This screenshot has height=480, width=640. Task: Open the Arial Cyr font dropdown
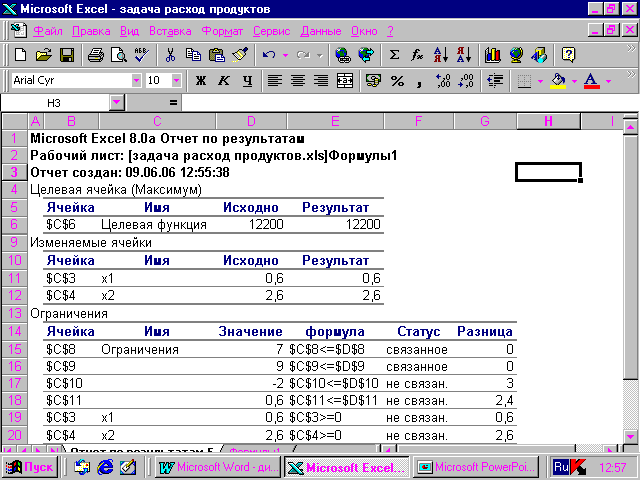136,80
